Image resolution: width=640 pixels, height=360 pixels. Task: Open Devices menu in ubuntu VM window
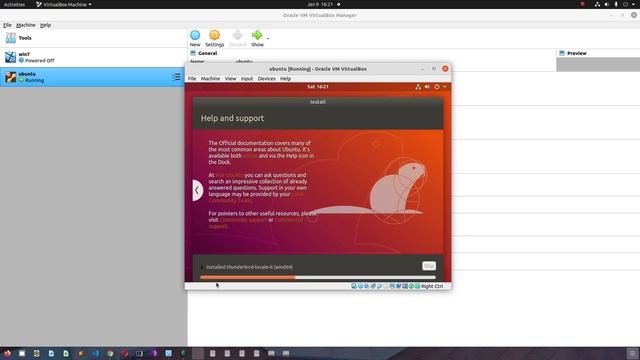267,78
